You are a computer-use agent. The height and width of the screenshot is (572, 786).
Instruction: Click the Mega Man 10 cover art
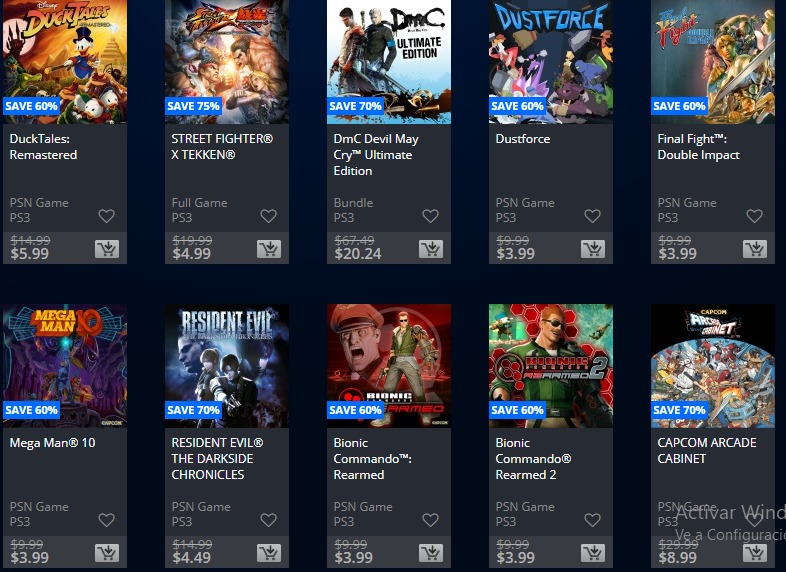(x=65, y=366)
